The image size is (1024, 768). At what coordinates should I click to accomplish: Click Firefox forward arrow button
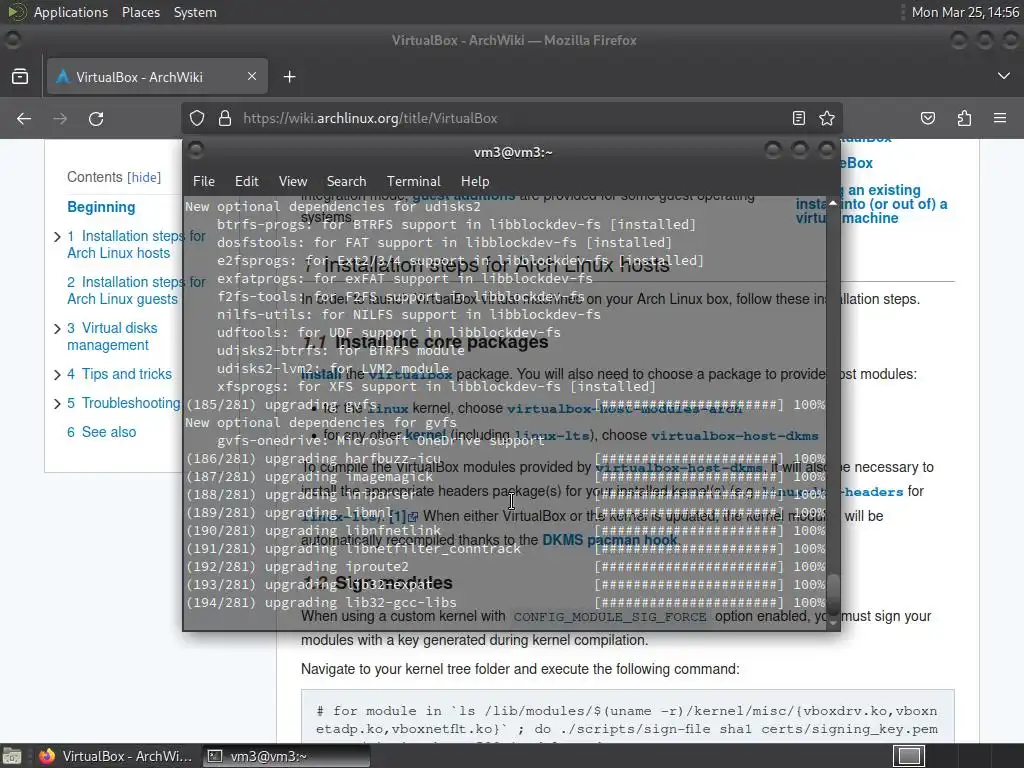coord(60,118)
